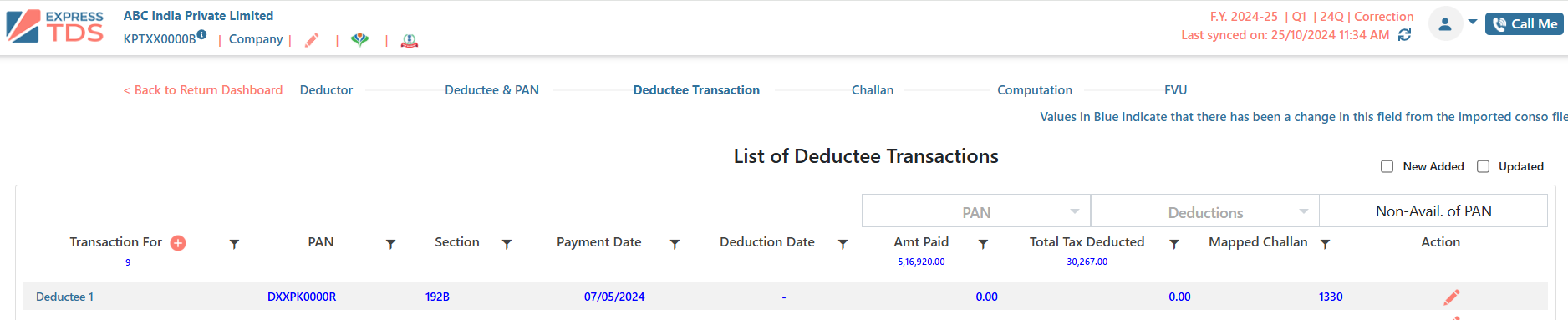Click the emblem icon next to lotus
This screenshot has height=320, width=1568.
tap(410, 40)
